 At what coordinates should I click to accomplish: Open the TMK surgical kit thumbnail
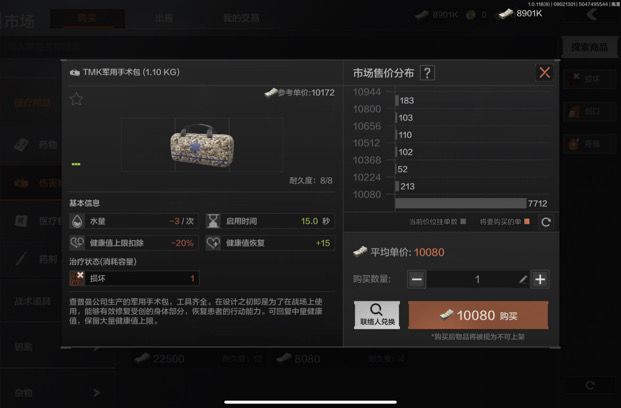[x=202, y=145]
